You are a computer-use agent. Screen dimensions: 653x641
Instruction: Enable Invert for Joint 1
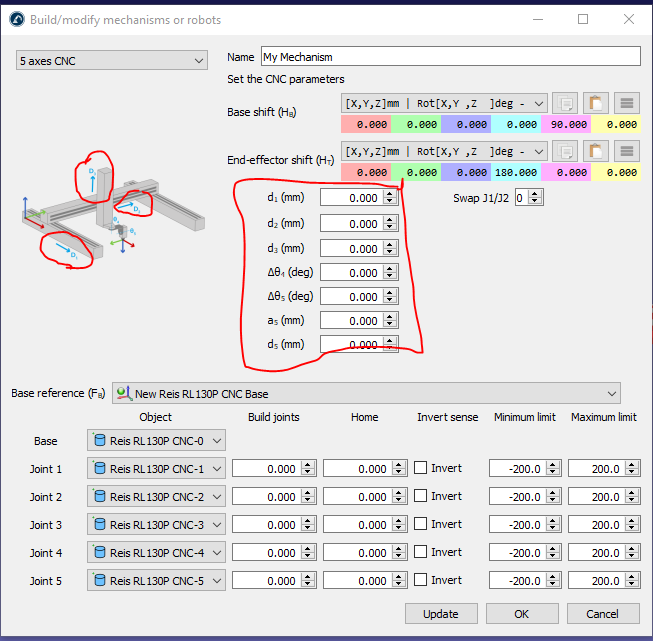[421, 468]
